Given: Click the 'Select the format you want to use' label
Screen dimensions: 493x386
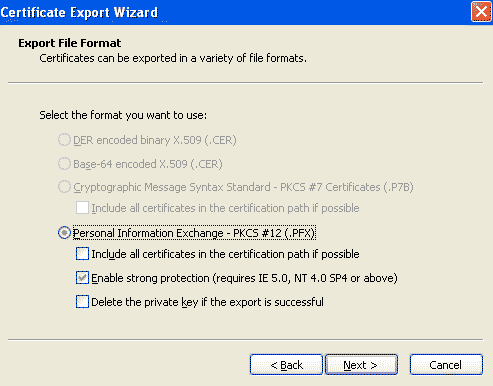Looking at the screenshot, I should [x=123, y=115].
